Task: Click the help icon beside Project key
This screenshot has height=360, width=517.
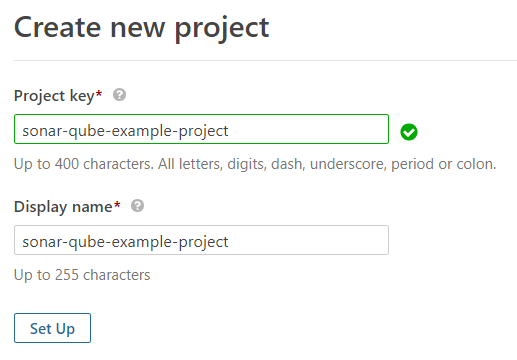Action: pyautogui.click(x=119, y=95)
